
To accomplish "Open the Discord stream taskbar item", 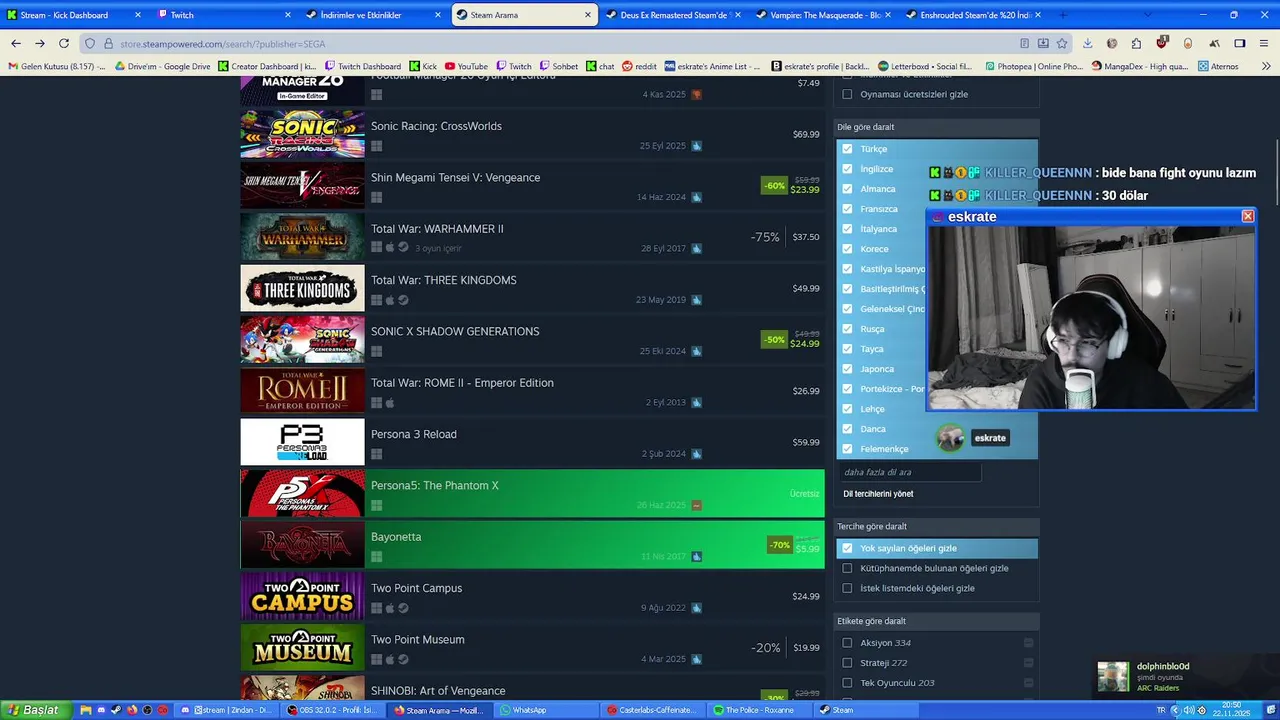I will [x=227, y=710].
